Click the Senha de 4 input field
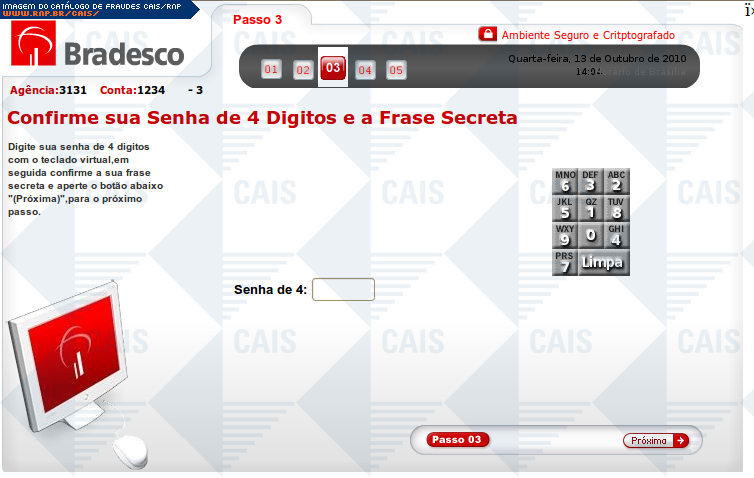This screenshot has height=478, width=754. point(343,289)
